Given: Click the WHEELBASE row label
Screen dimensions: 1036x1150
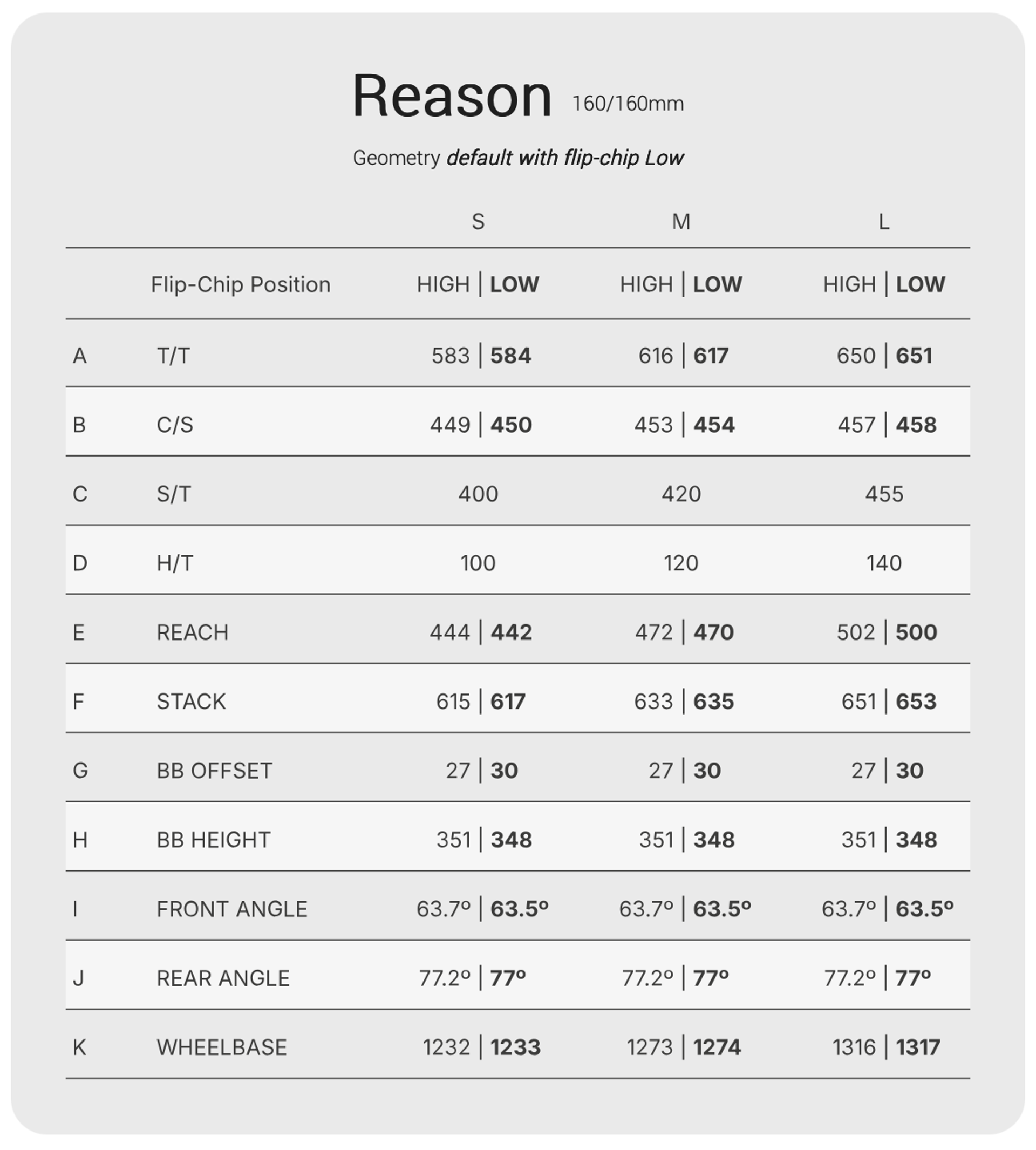Looking at the screenshot, I should 221,1047.
